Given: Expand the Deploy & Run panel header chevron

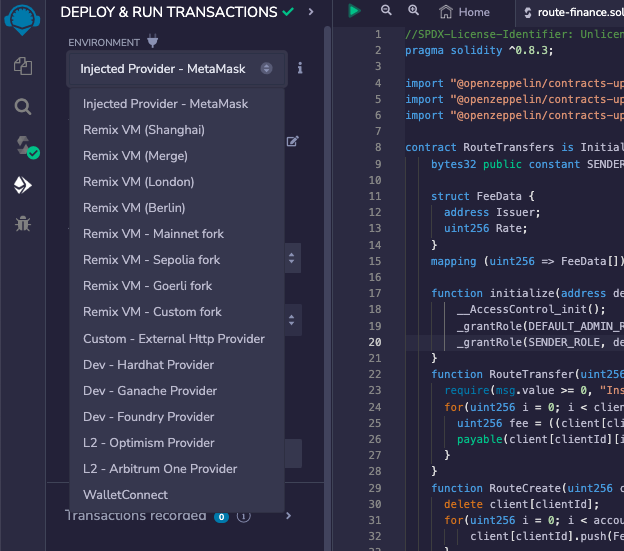Looking at the screenshot, I should 311,12.
